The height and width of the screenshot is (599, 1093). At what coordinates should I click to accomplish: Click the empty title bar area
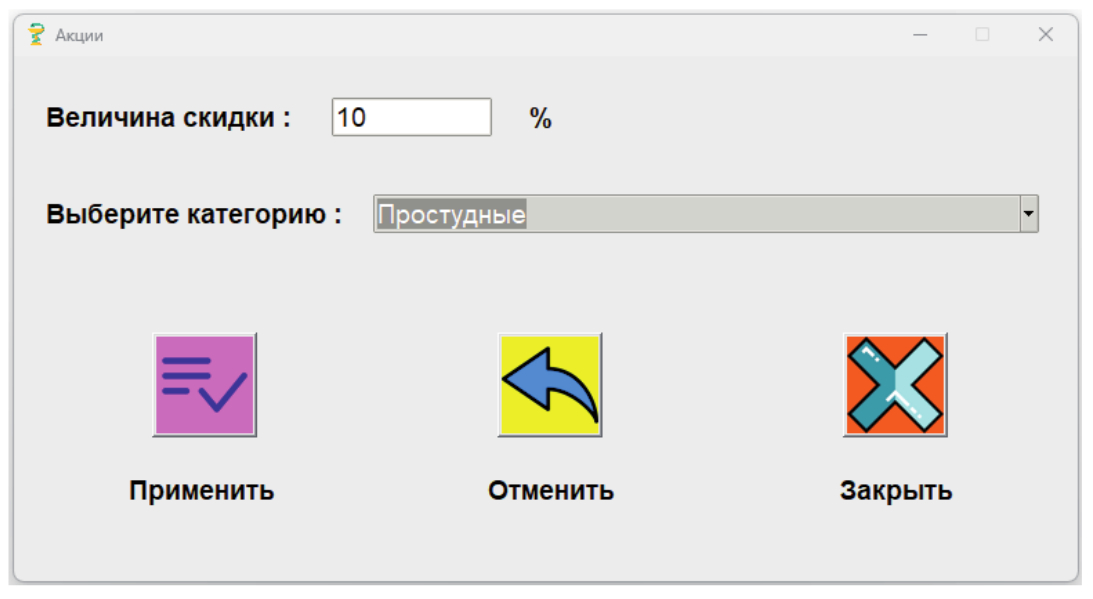[x=500, y=35]
